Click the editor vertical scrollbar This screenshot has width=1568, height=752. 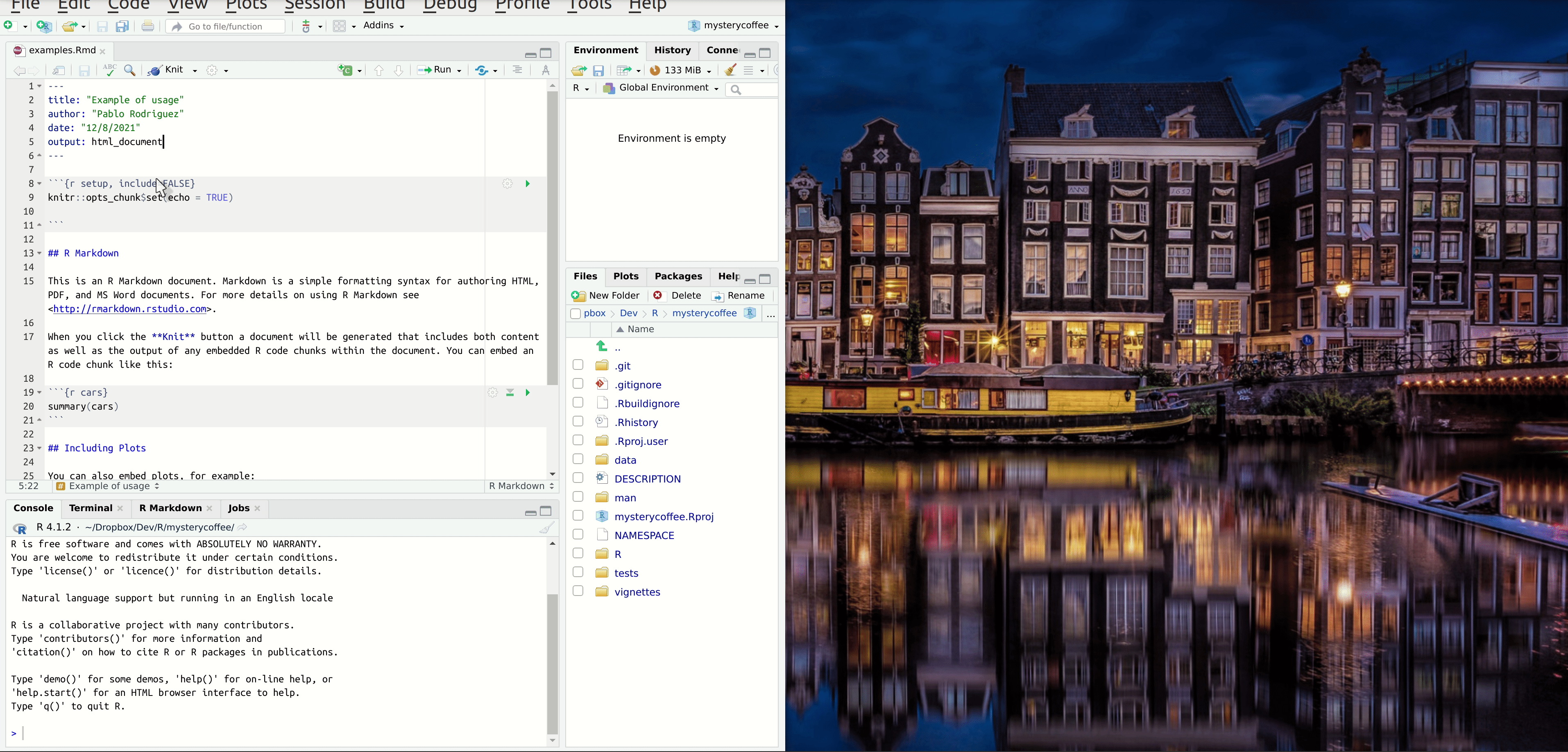tap(552, 237)
